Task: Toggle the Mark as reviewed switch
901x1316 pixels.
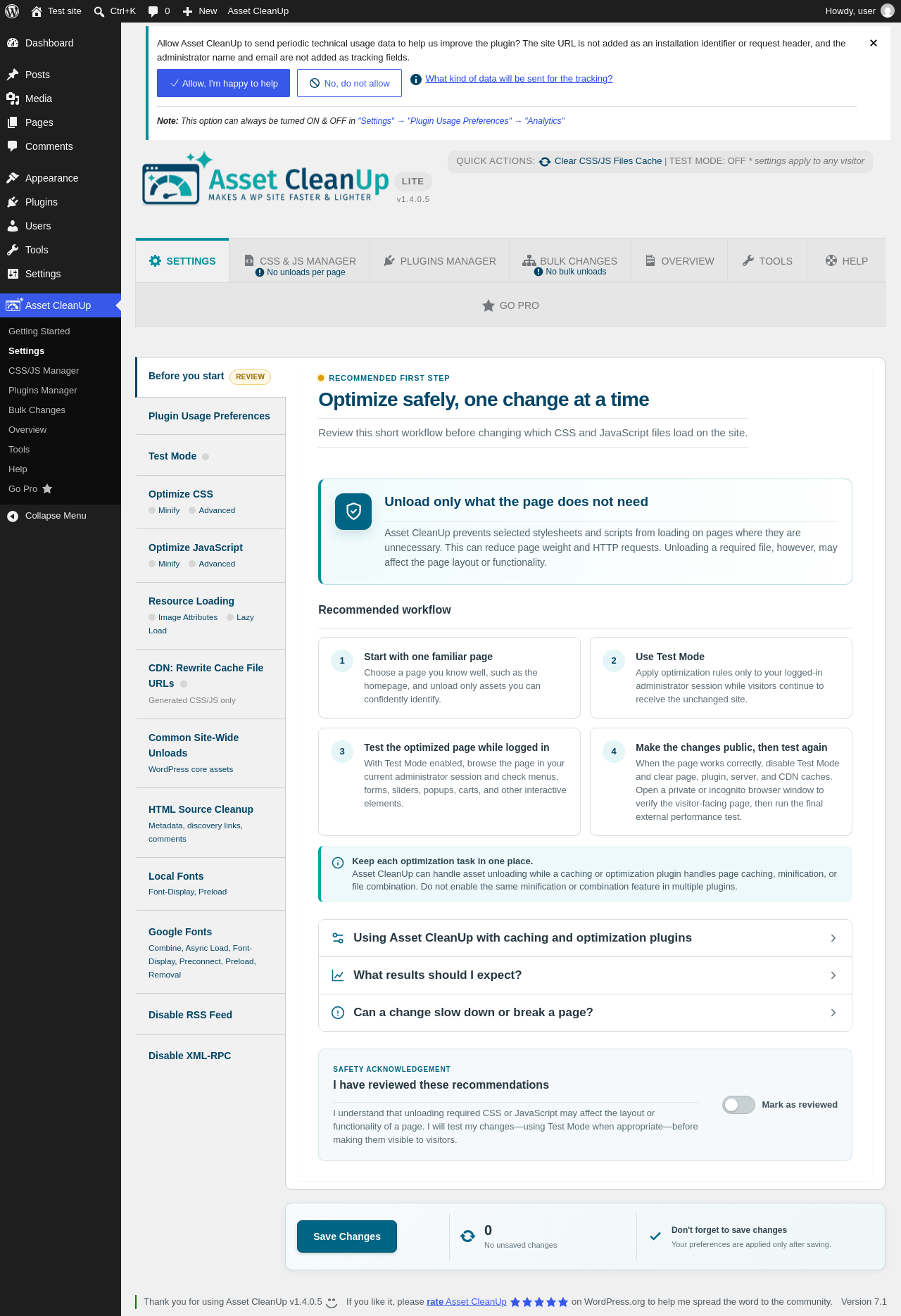Action: 738,1105
